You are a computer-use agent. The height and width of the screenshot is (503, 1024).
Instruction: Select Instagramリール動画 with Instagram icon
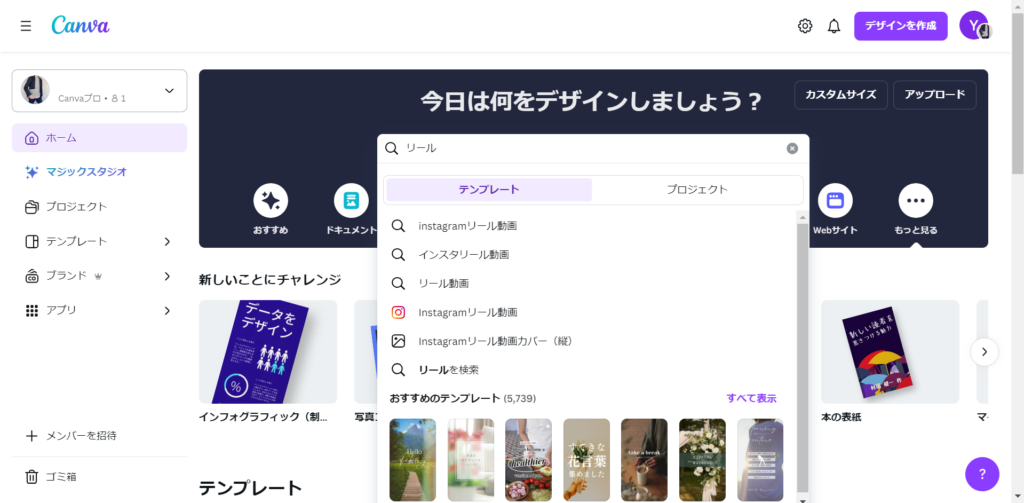click(x=586, y=312)
